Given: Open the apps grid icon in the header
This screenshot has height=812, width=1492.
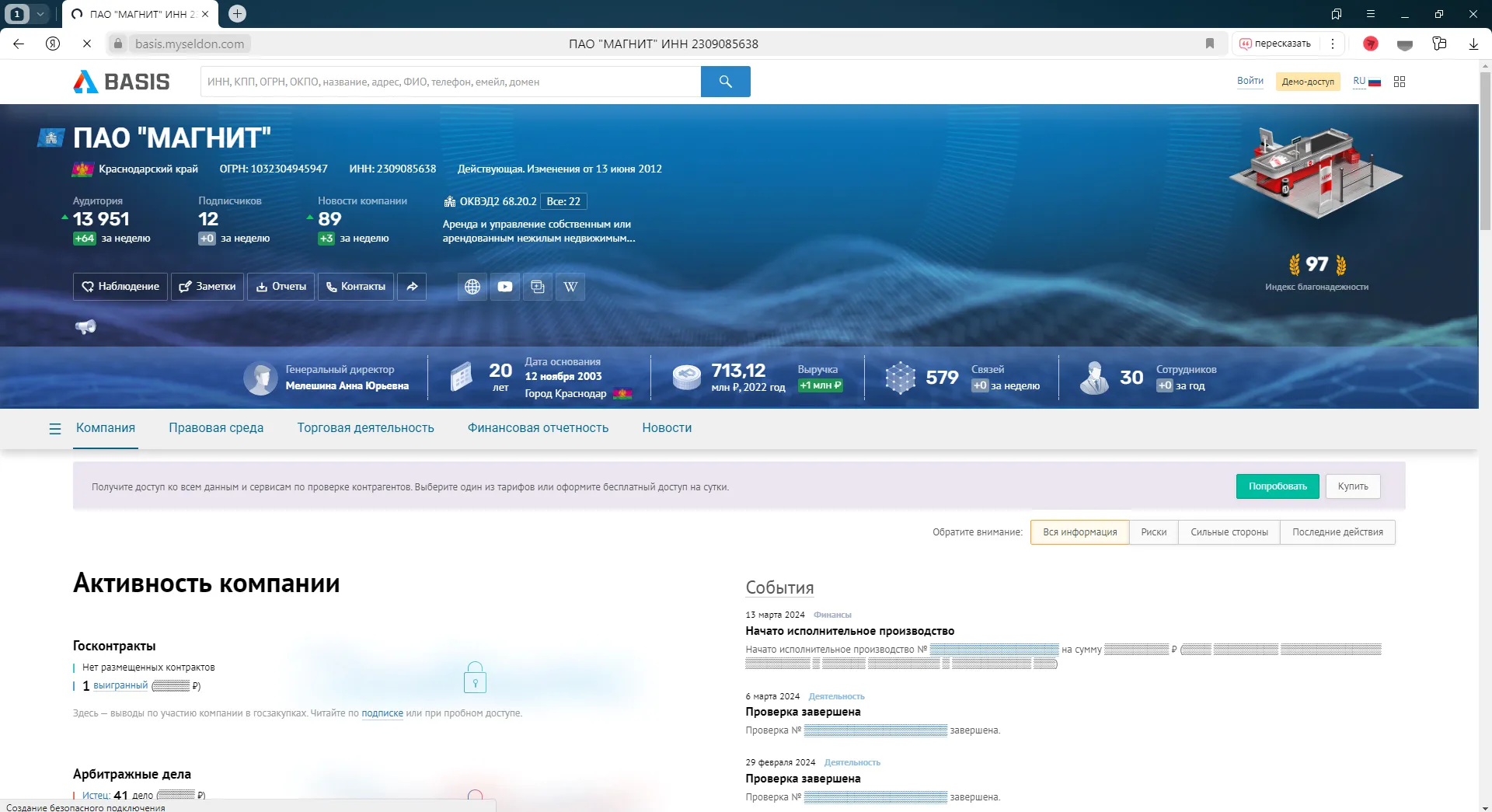Looking at the screenshot, I should pos(1400,82).
